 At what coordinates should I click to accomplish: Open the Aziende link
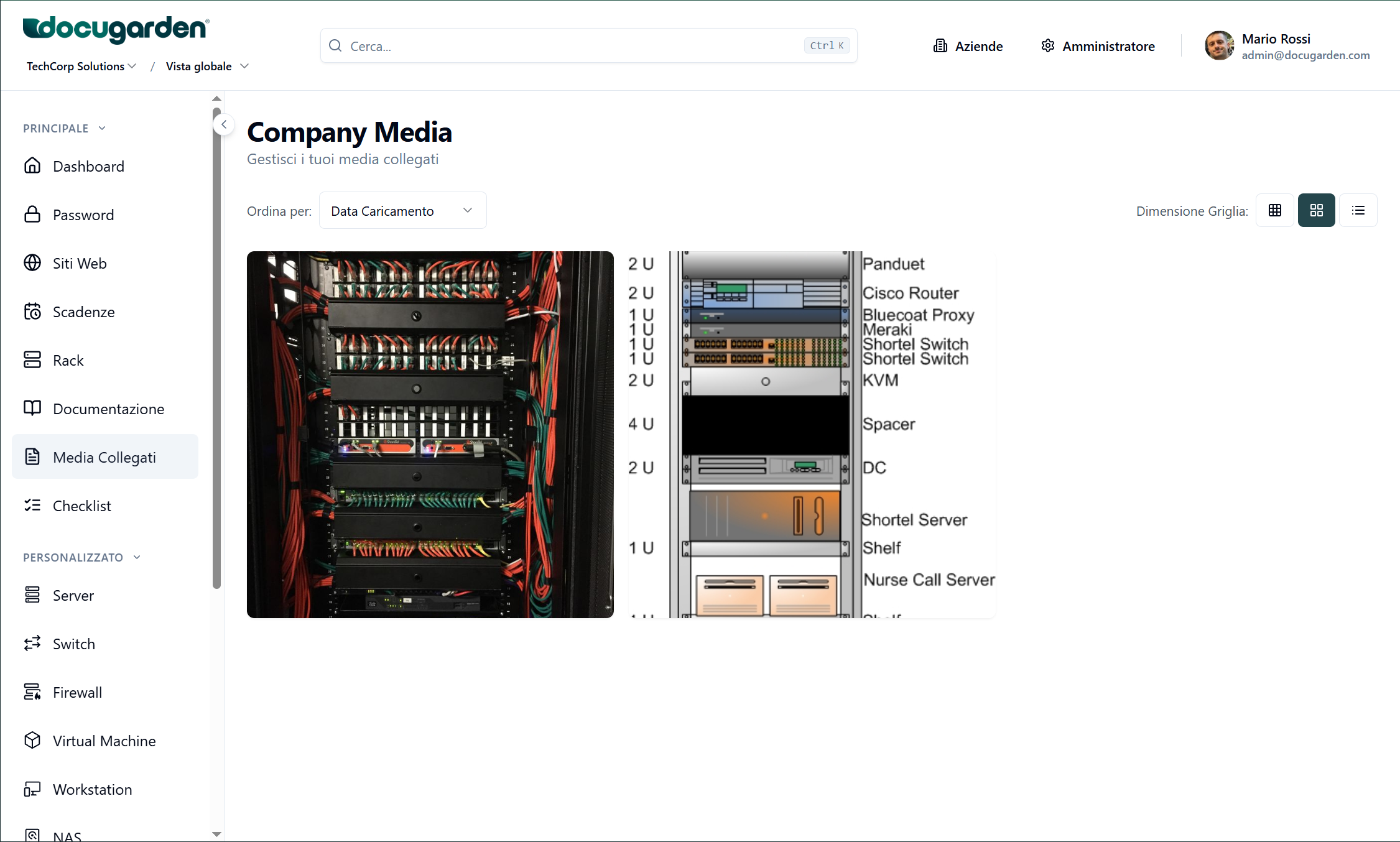pyautogui.click(x=968, y=46)
